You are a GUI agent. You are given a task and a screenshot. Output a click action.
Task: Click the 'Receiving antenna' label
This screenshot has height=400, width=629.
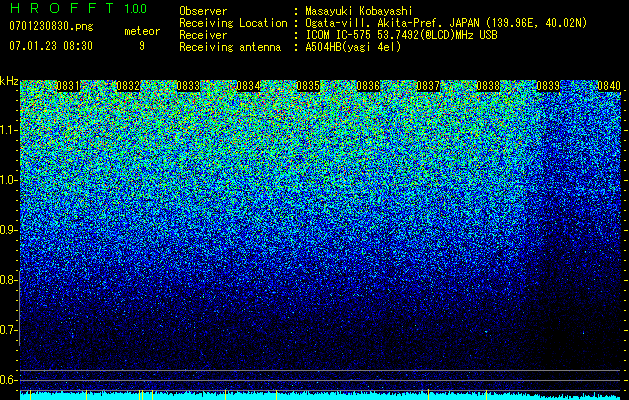[230, 47]
